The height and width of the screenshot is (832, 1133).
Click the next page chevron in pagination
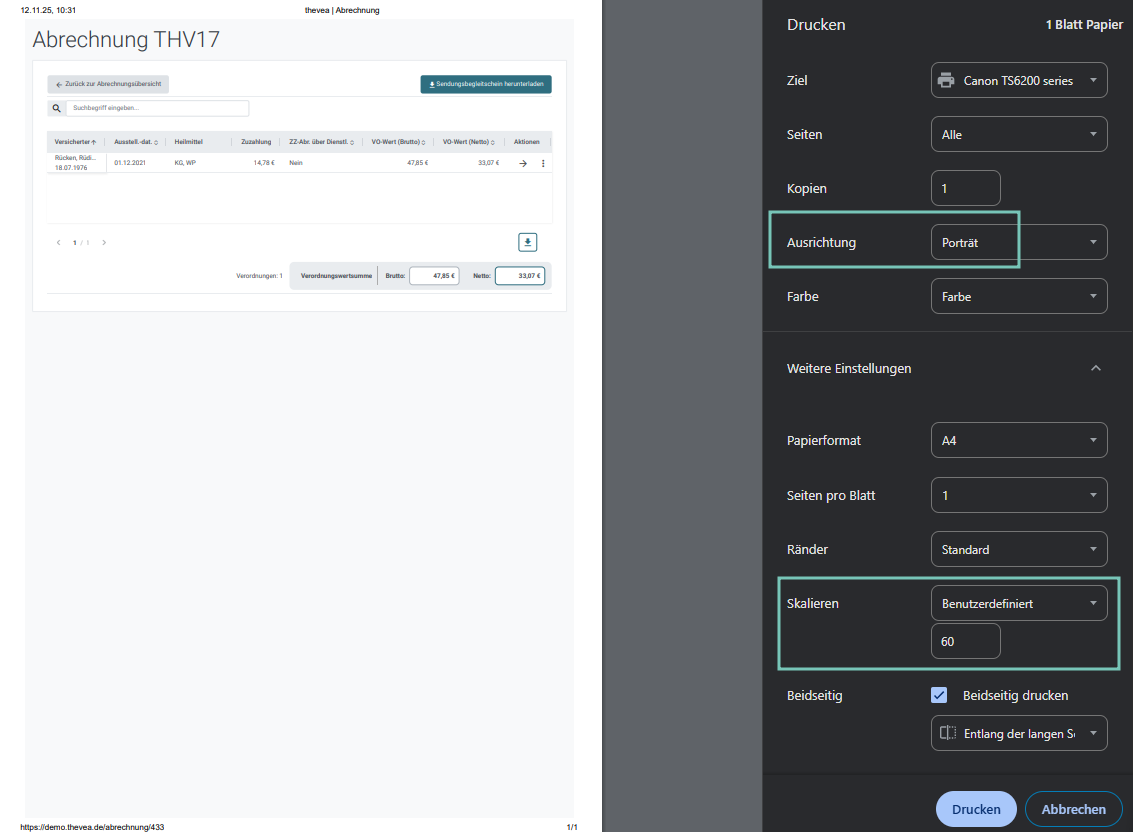pos(104,243)
